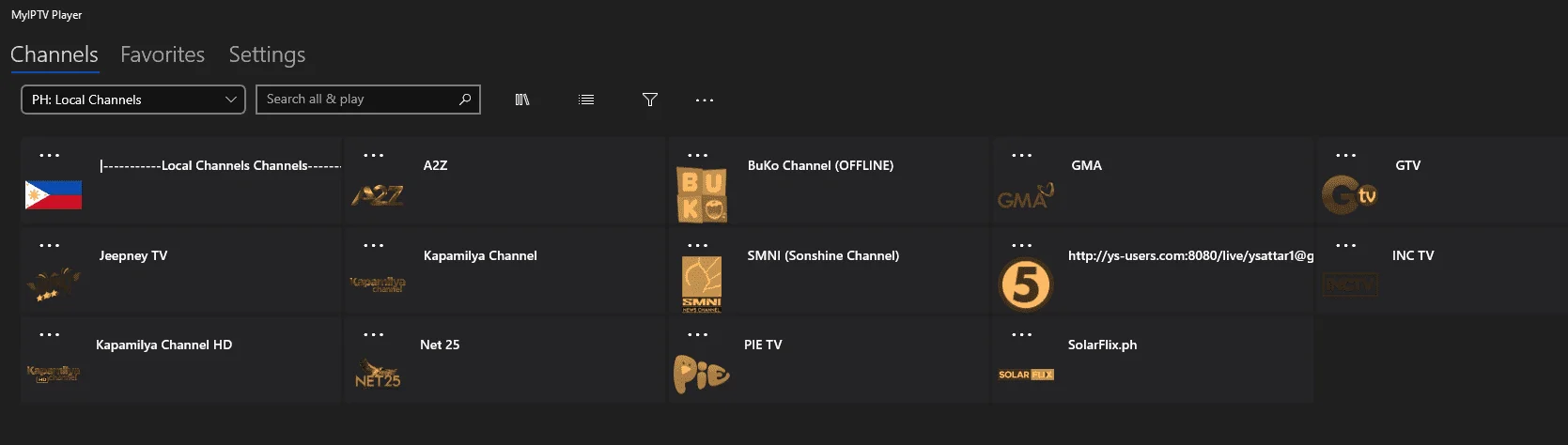Open the GMA channel logo
1568x445 pixels.
point(1025,196)
